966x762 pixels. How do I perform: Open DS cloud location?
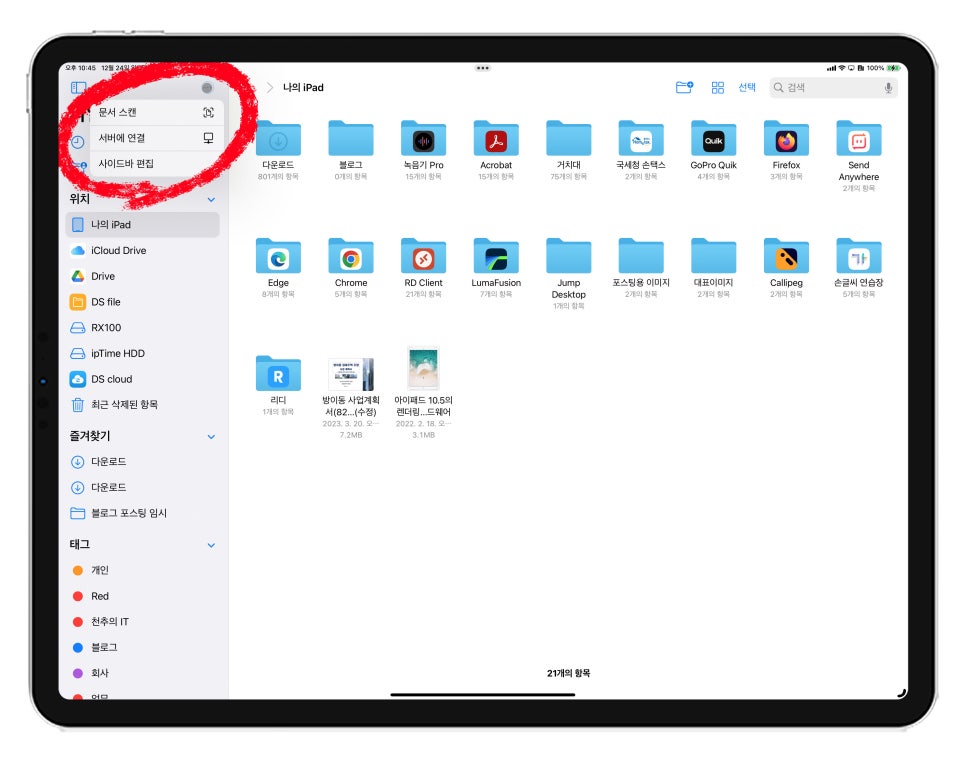(142, 379)
